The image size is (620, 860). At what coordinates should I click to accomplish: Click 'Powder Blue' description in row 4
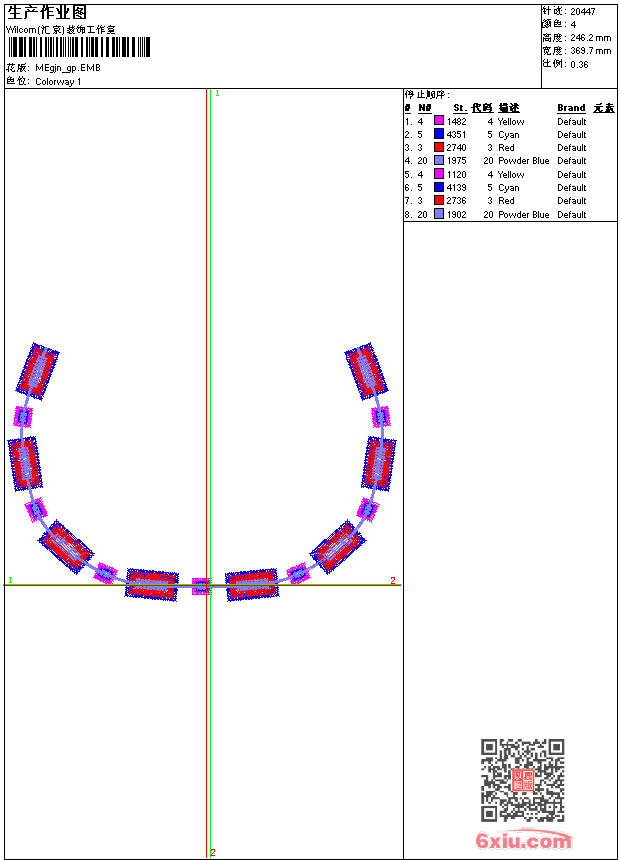click(x=523, y=161)
